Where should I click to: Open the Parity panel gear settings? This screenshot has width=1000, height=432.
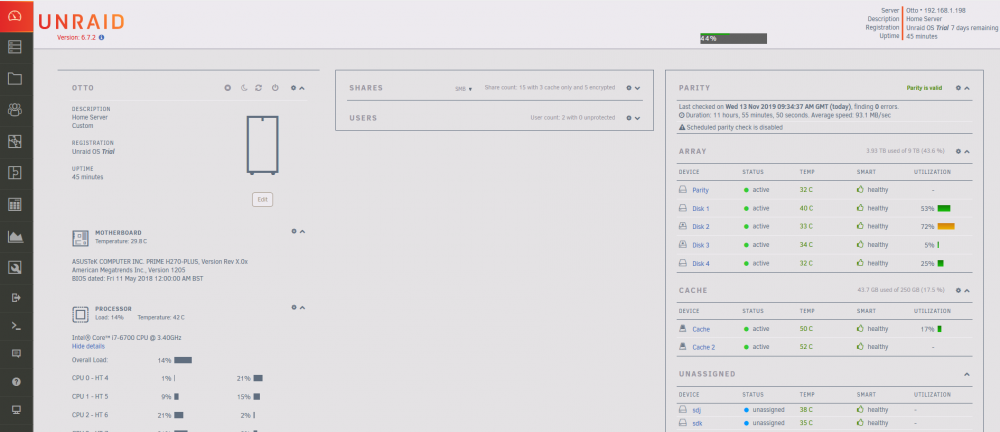pos(958,88)
